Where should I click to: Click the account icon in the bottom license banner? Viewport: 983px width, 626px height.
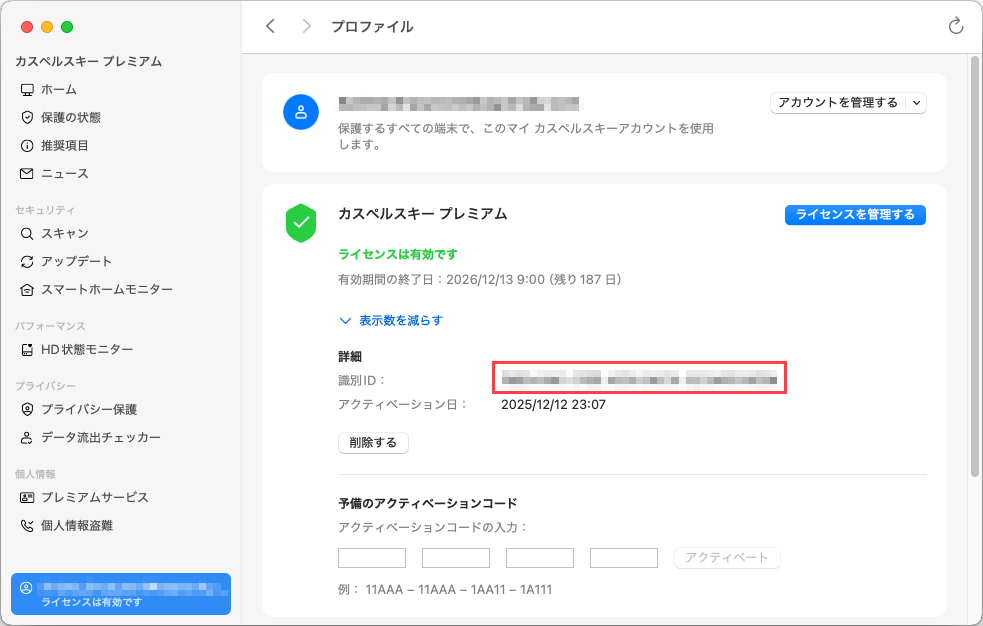click(x=26, y=588)
